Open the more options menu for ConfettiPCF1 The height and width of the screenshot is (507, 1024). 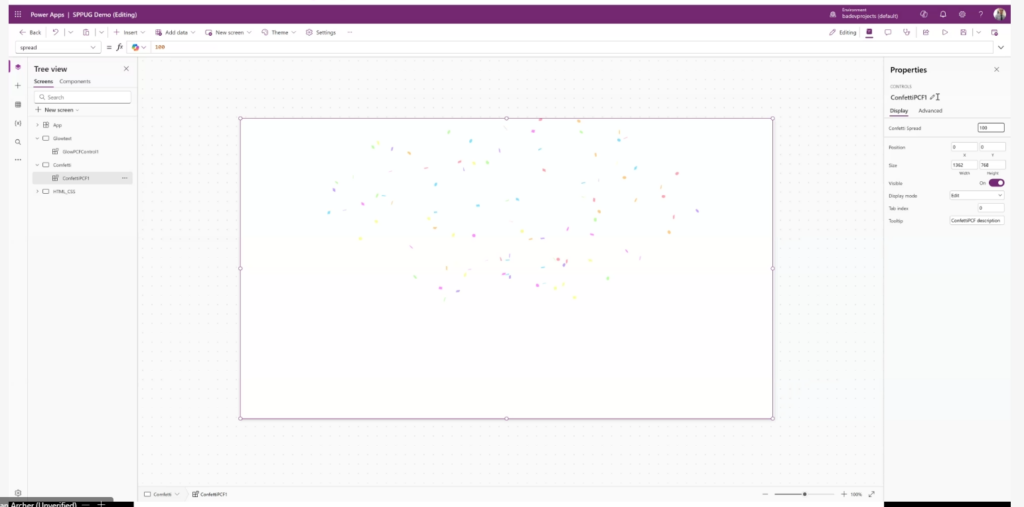124,178
